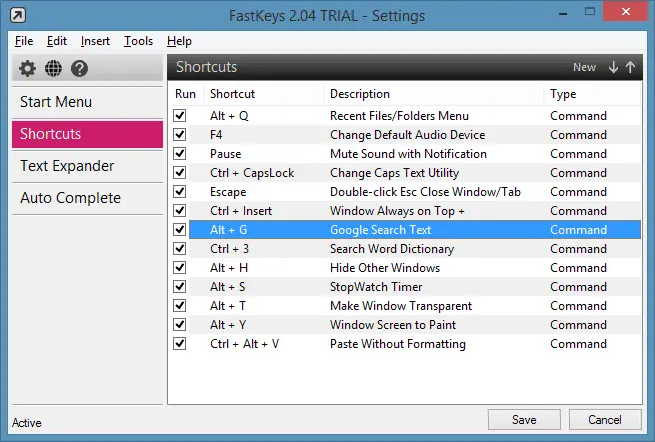Sort by the Description column header
Screen dimensions: 655x442
pos(434,94)
